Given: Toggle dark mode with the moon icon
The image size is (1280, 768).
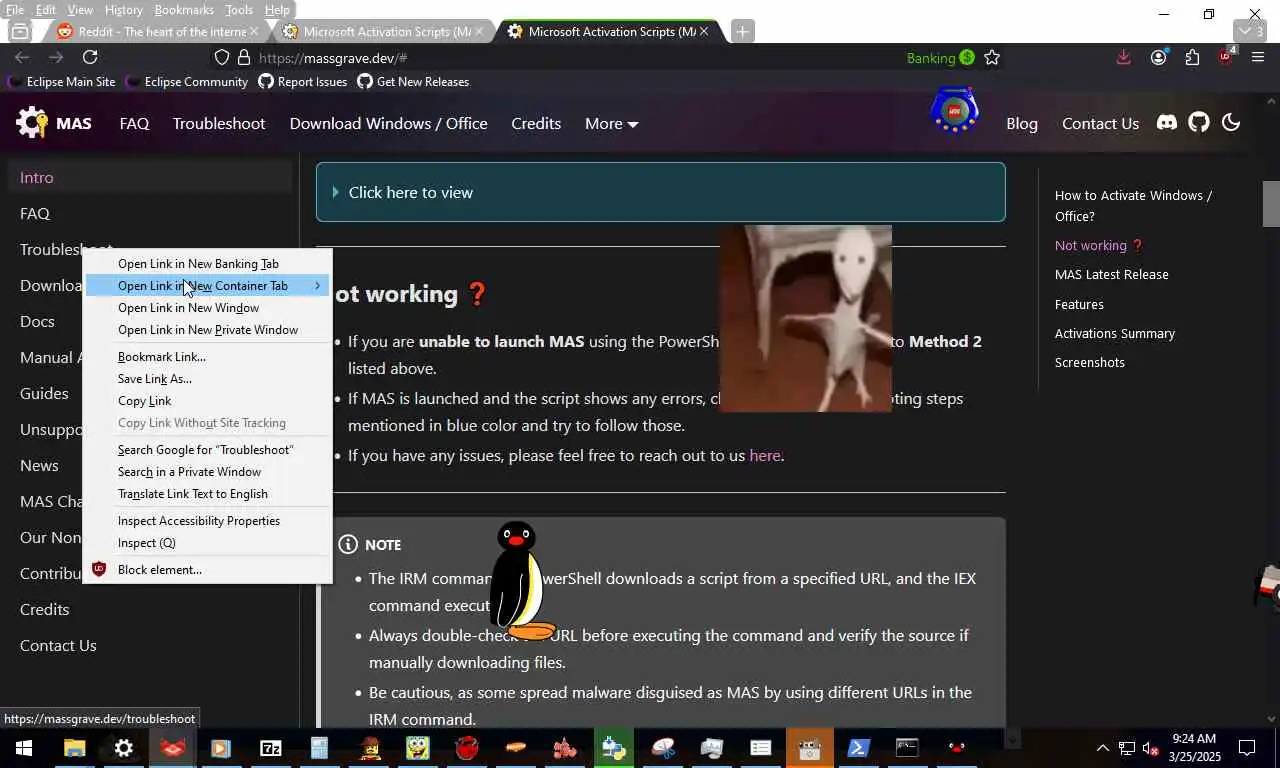Looking at the screenshot, I should [1231, 123].
